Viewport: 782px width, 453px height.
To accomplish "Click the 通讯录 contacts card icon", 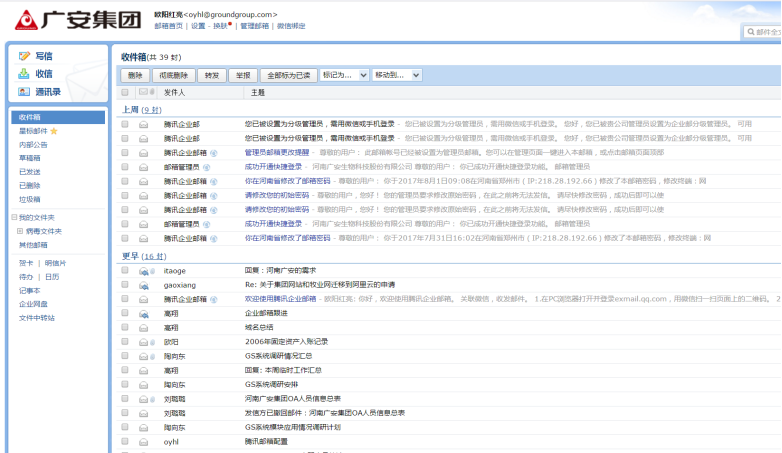I will (24, 92).
